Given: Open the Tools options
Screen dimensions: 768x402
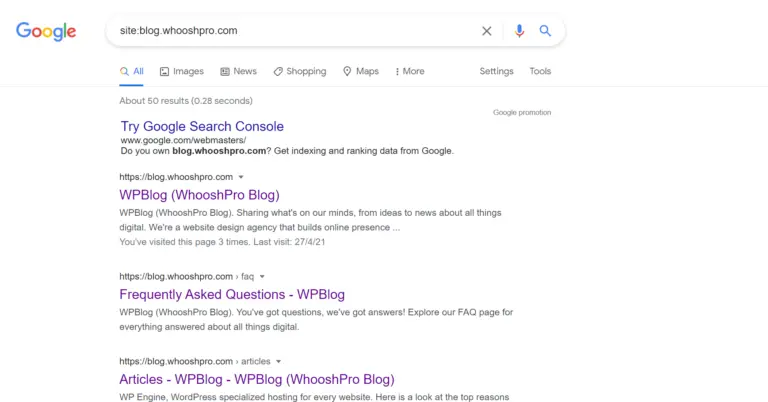Looking at the screenshot, I should click(x=540, y=72).
